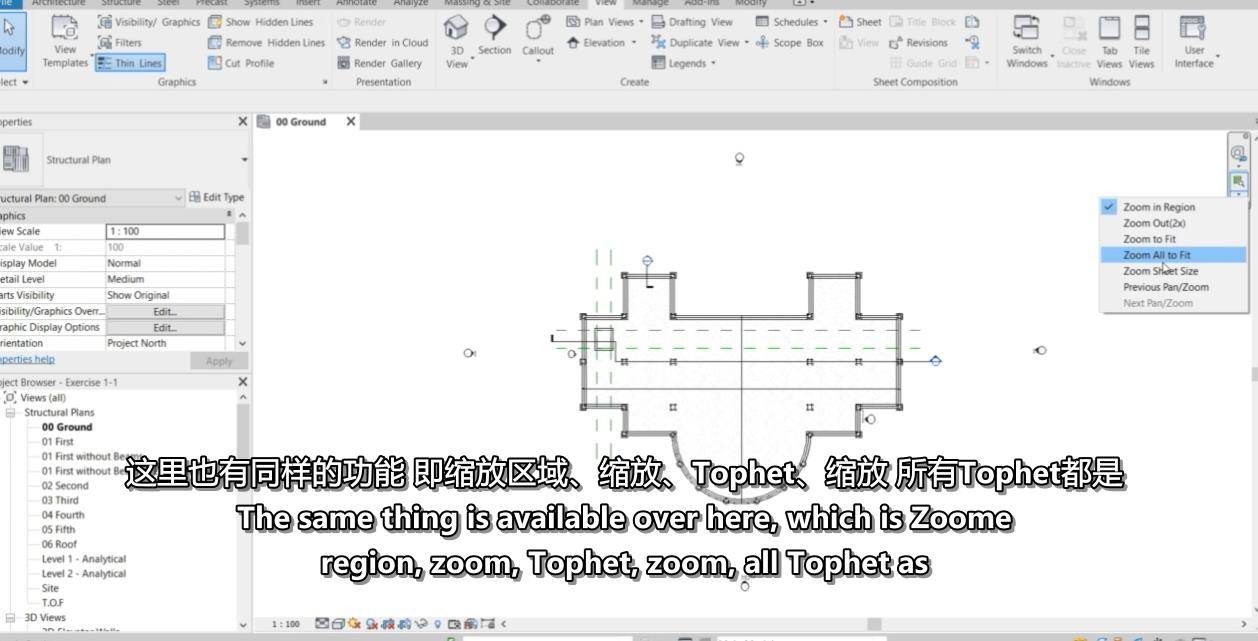Click Edit for Visibility/Graphics Overrides
Screen dimensions: 1258x641
[x=165, y=311]
